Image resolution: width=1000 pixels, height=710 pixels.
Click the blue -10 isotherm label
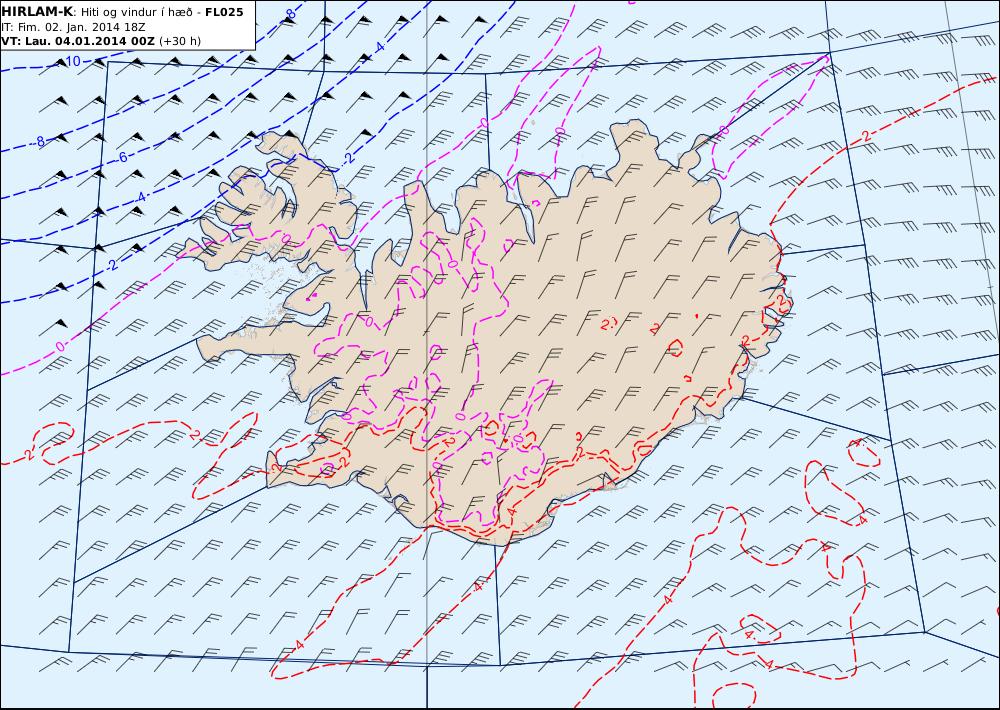pos(71,61)
